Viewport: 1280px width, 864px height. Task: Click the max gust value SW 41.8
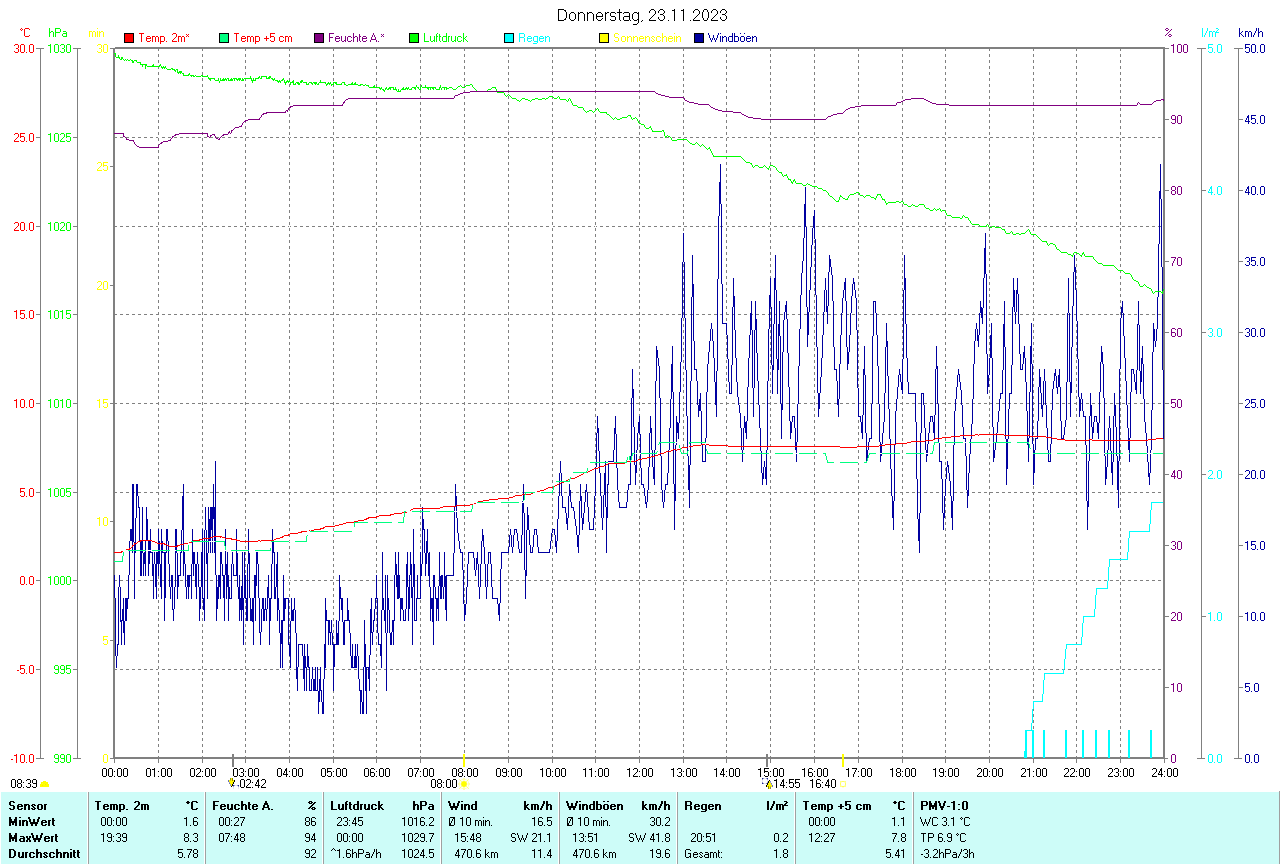[649, 838]
